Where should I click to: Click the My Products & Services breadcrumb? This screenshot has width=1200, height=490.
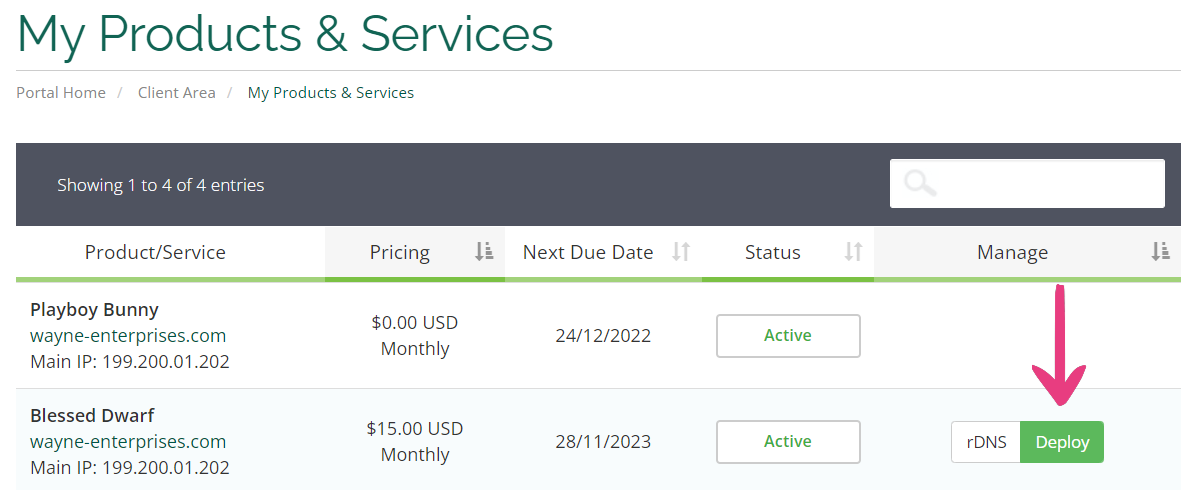[331, 92]
